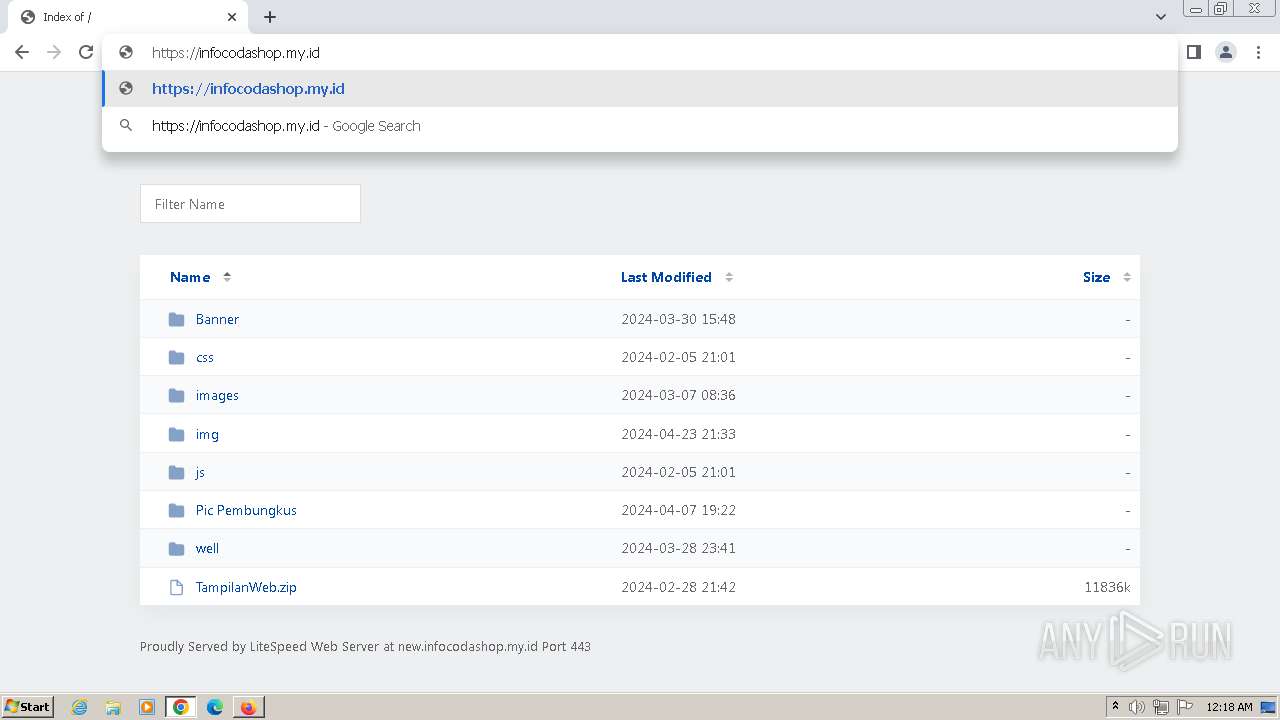Open the css folder link
1280x720 pixels.
(x=205, y=357)
